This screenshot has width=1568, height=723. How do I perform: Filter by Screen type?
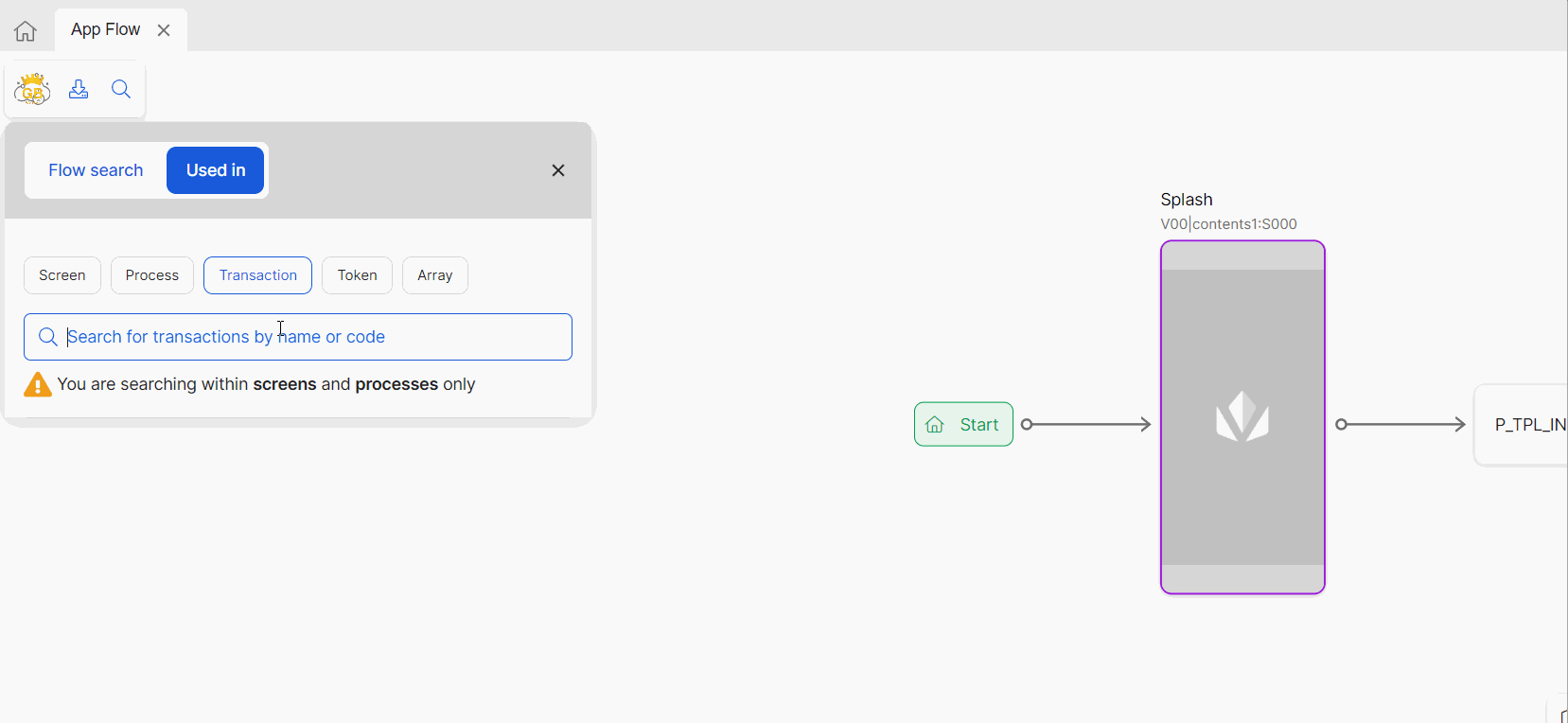coord(62,275)
